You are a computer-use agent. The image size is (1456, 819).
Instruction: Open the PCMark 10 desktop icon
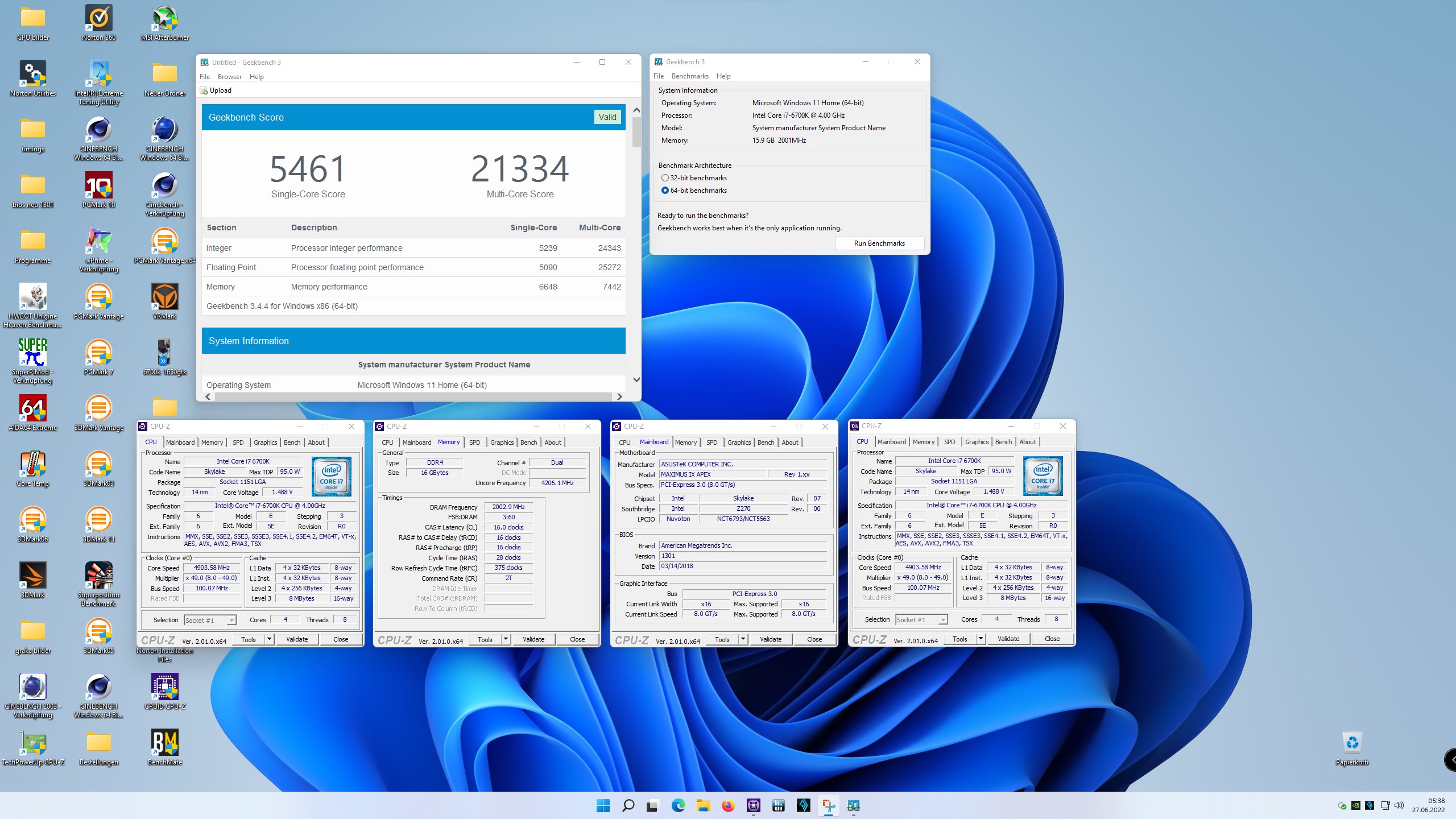click(98, 191)
